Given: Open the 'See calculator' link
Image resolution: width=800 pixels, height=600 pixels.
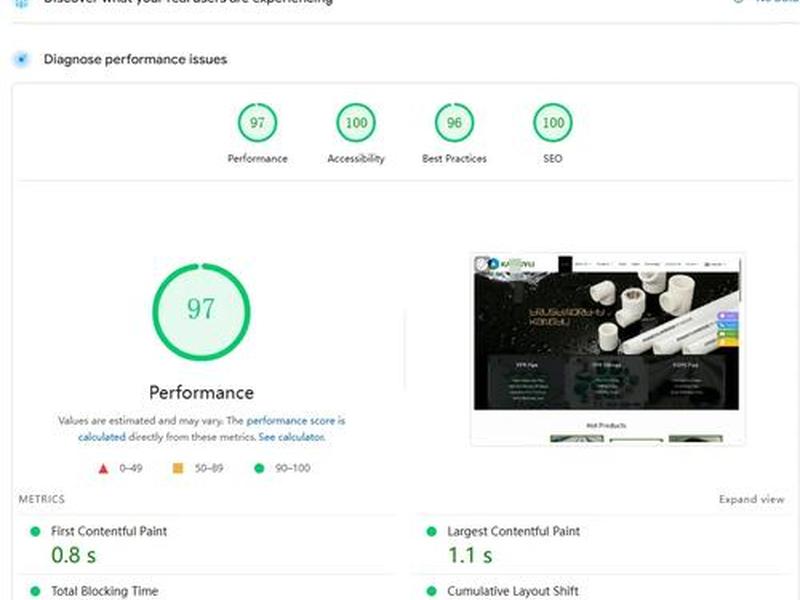Looking at the screenshot, I should click(x=291, y=437).
